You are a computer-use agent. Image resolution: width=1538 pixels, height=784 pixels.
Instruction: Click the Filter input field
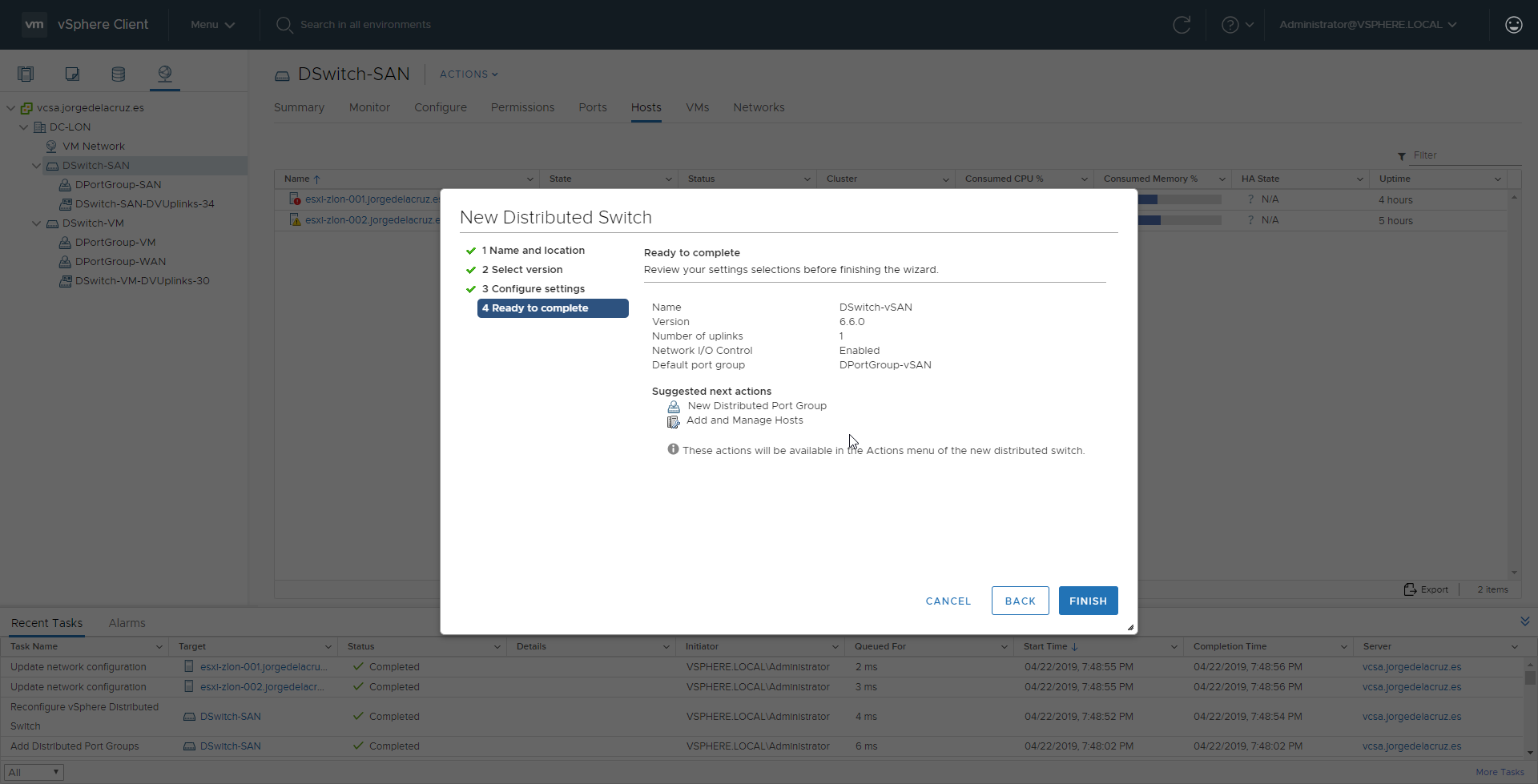coord(1466,155)
